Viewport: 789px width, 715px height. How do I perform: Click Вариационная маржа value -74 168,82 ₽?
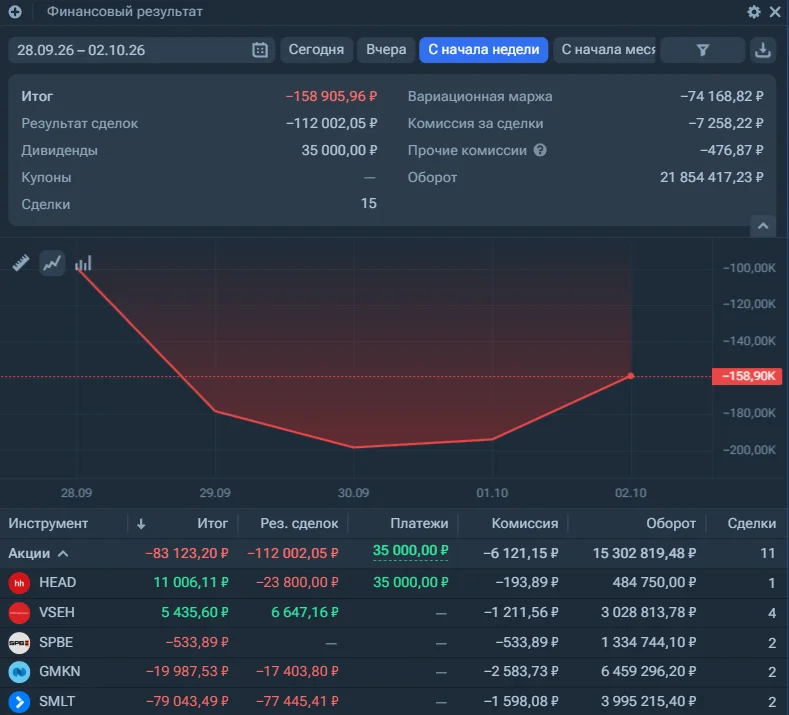pyautogui.click(x=722, y=96)
